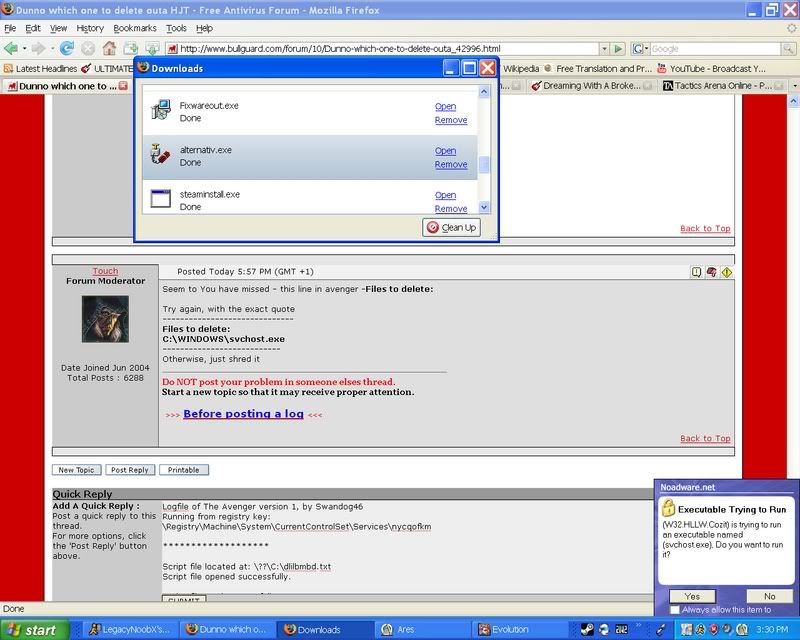
Task: Open 'Before posting a log' link
Action: 243,413
